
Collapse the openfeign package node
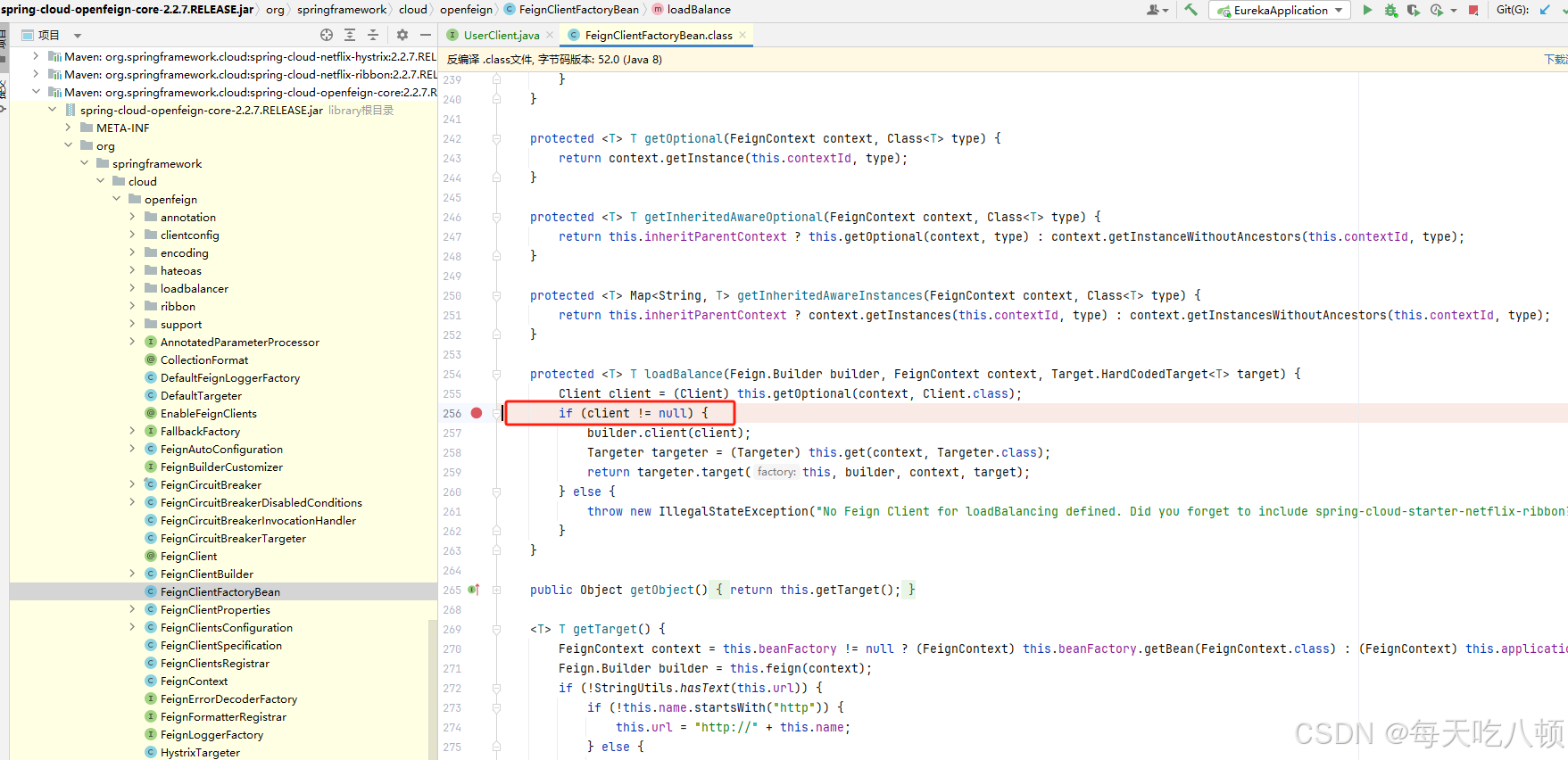[x=116, y=199]
